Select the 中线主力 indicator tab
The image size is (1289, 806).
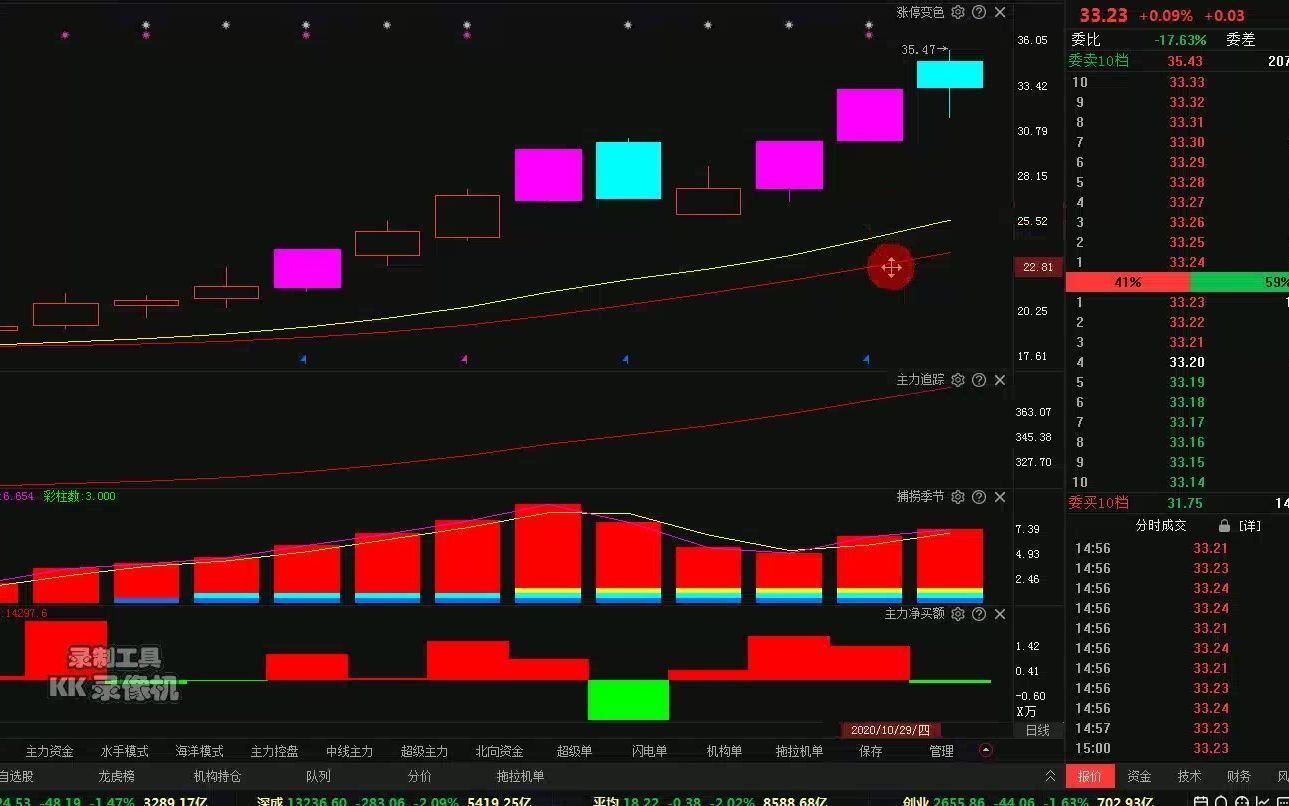[350, 751]
